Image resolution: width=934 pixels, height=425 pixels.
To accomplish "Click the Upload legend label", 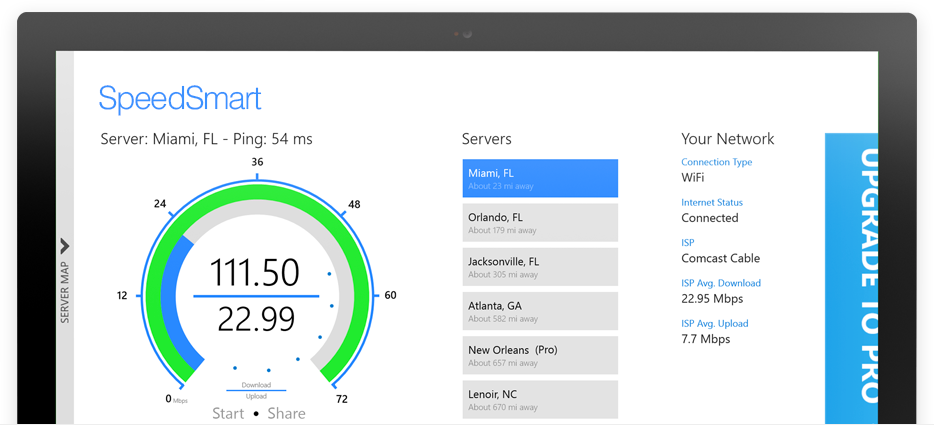I will (256, 396).
